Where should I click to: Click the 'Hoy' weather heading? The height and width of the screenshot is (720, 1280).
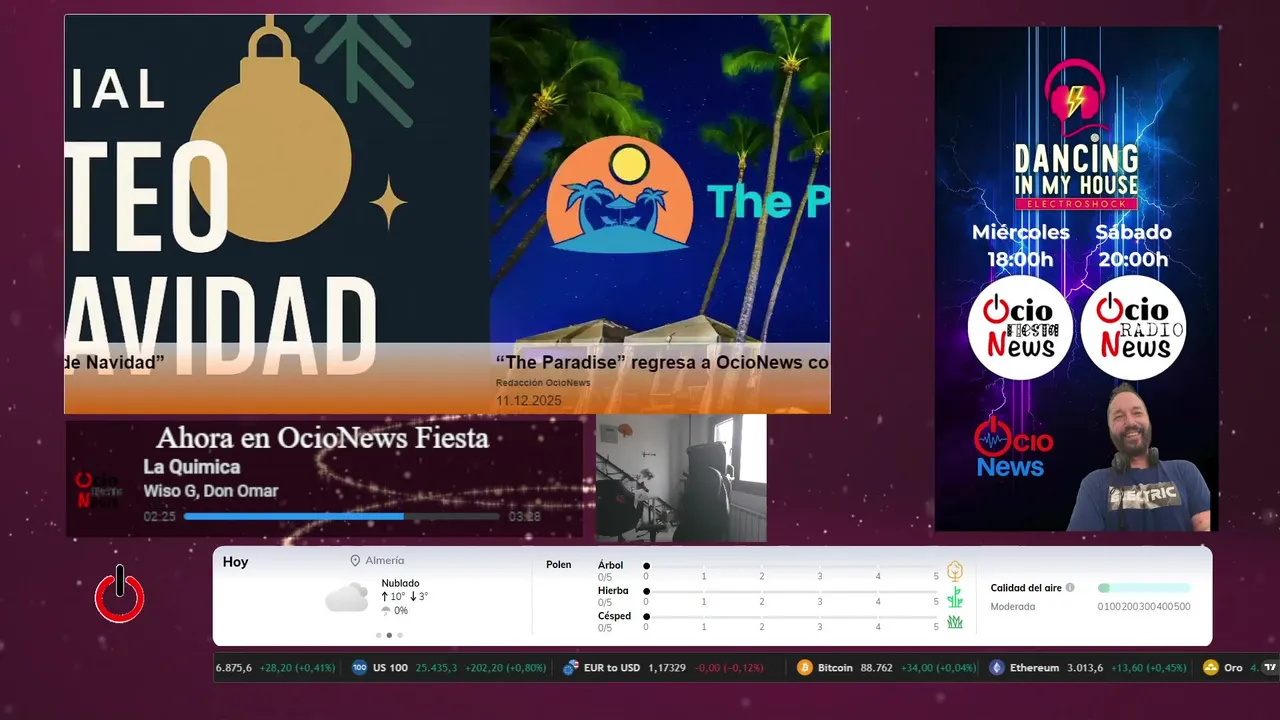(x=235, y=562)
